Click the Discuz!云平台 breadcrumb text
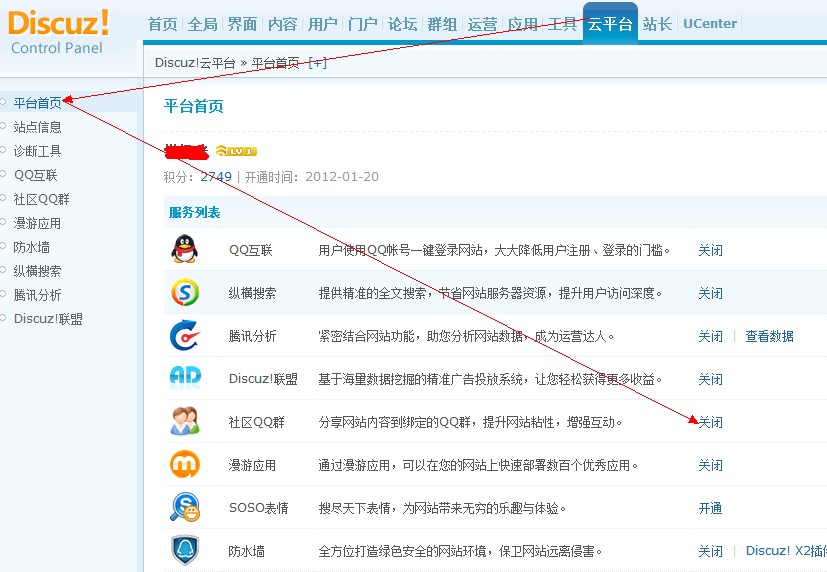Screen dimensions: 827x572 (195, 63)
